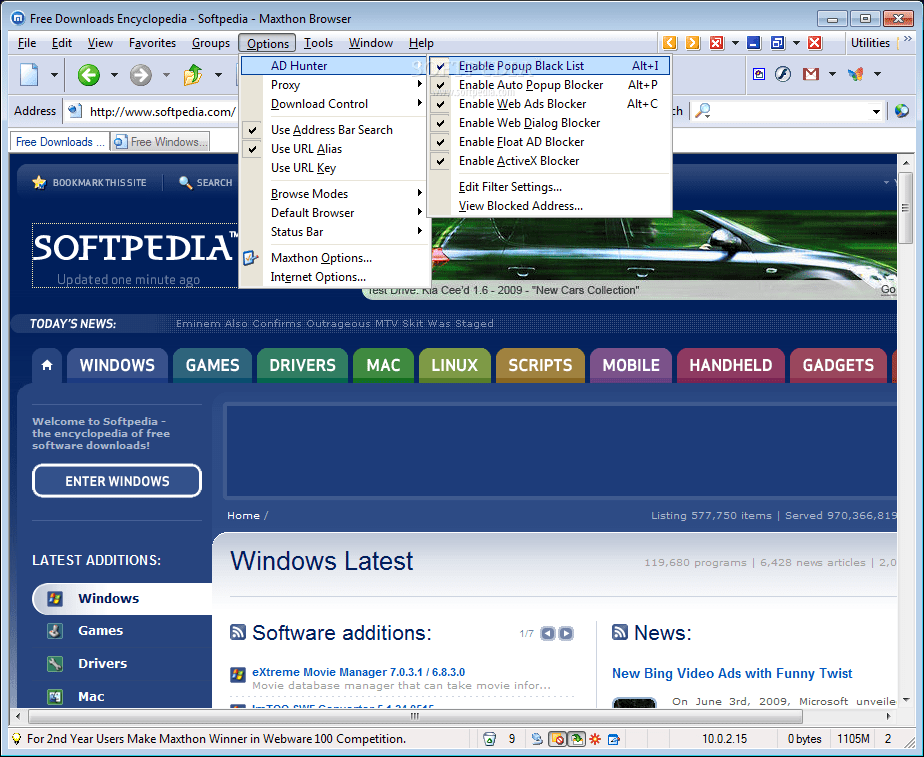Click Software additions RSS feed icon
The height and width of the screenshot is (757, 924).
237,632
